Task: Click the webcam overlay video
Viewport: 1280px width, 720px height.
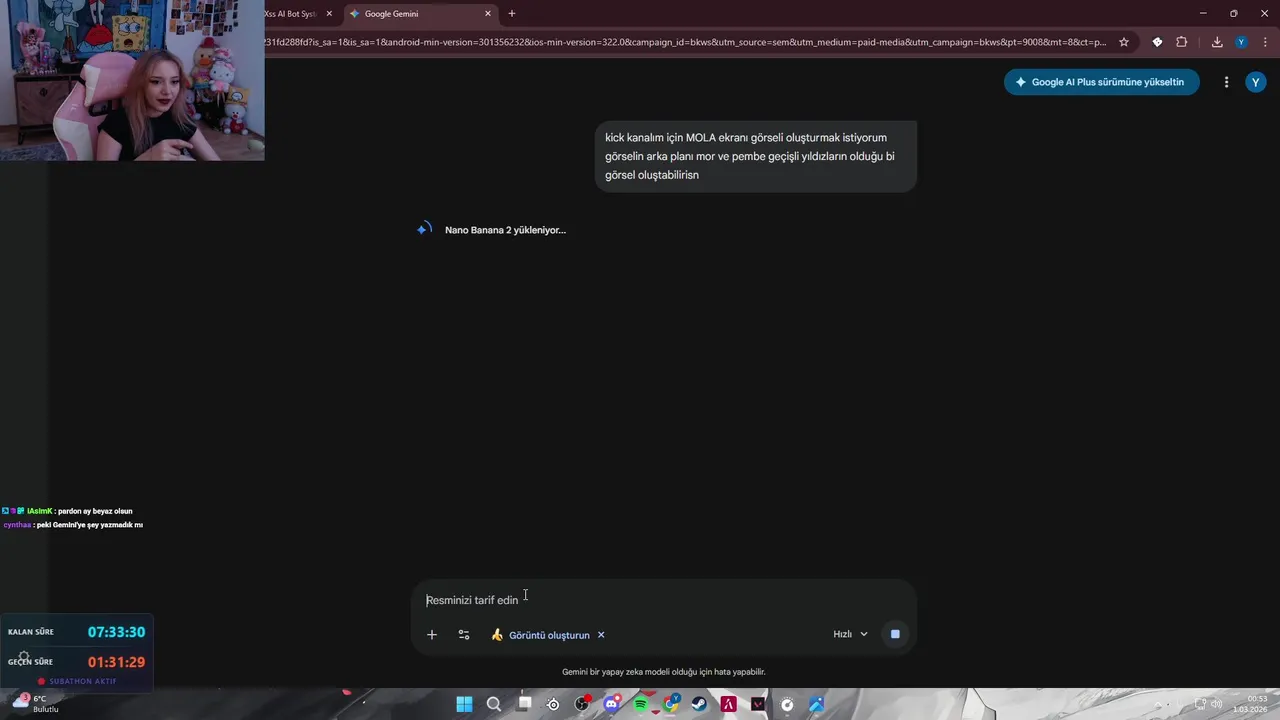Action: point(132,80)
